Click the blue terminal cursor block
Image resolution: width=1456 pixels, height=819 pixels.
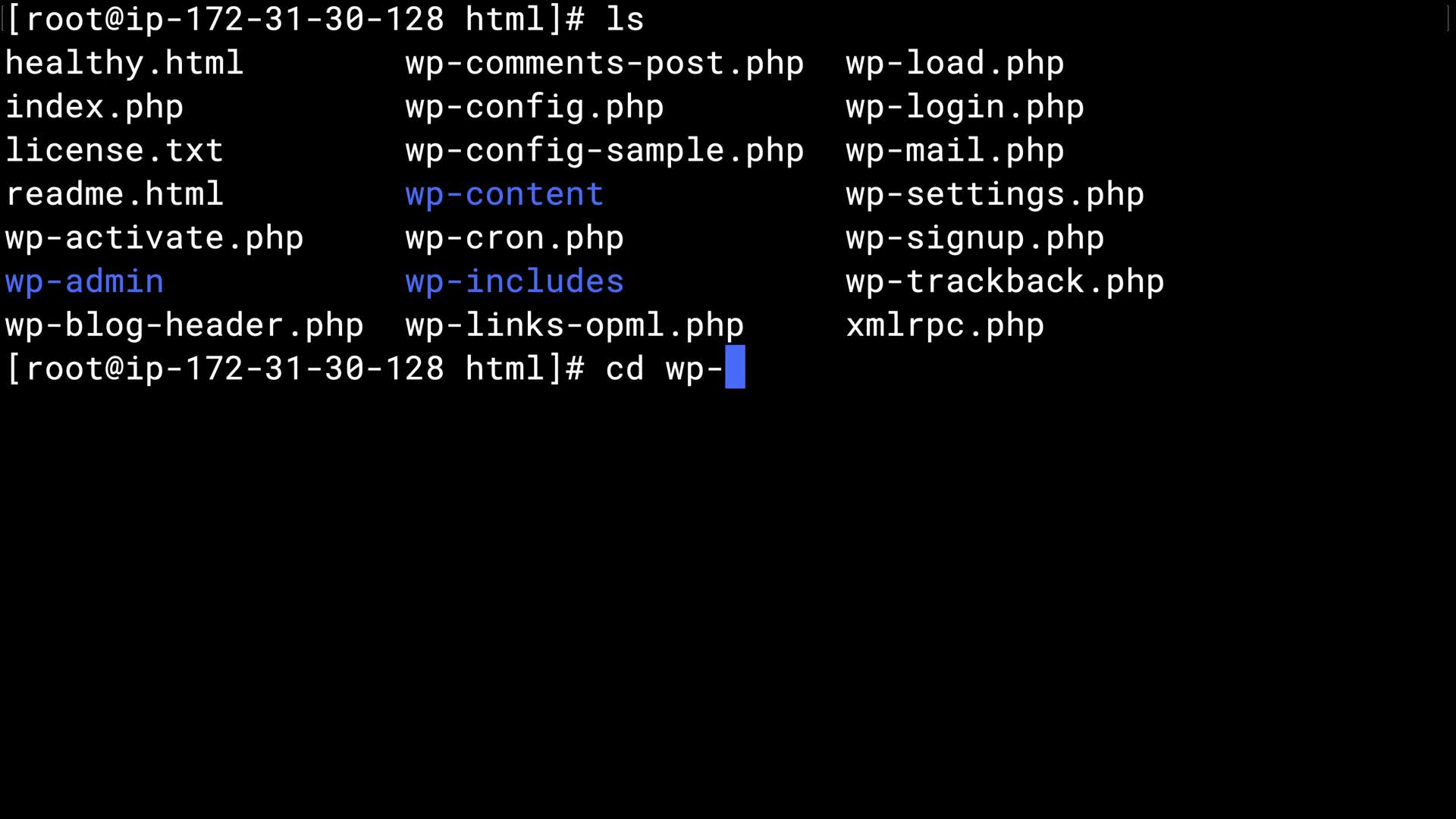coord(735,368)
